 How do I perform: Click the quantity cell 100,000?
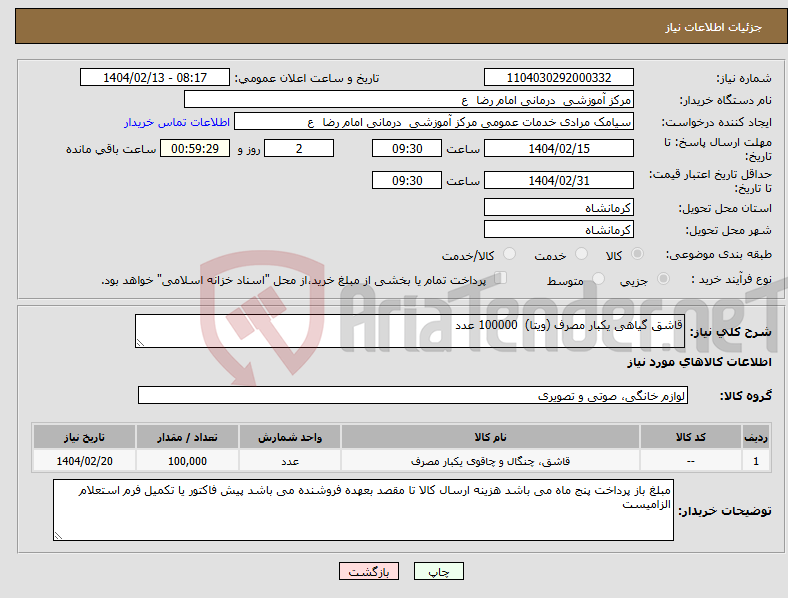point(187,461)
